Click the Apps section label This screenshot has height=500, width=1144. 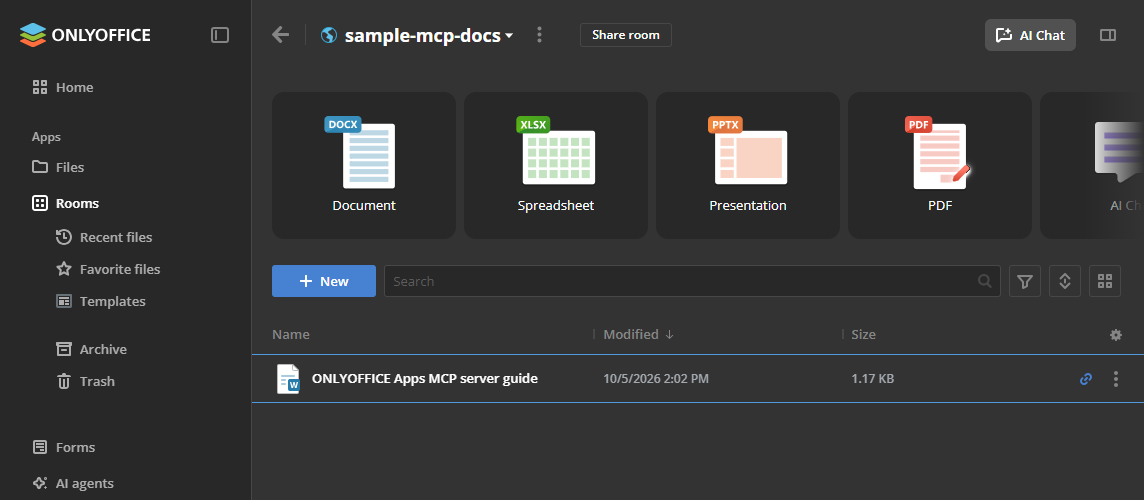(x=46, y=137)
